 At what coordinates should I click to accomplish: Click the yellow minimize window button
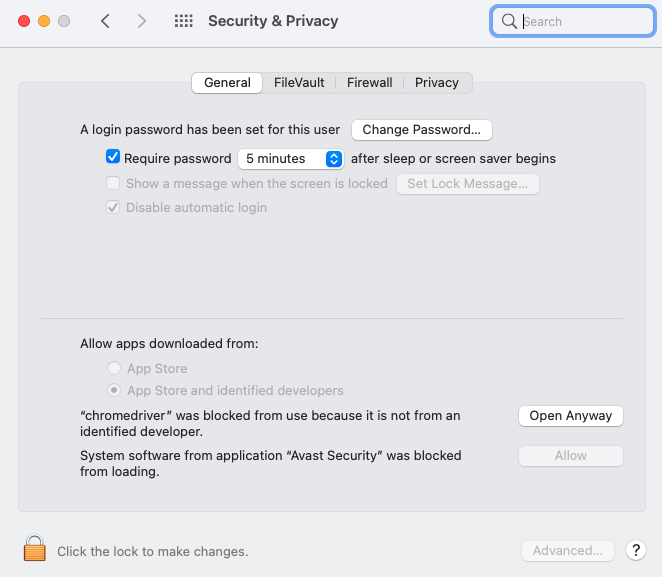[x=44, y=21]
